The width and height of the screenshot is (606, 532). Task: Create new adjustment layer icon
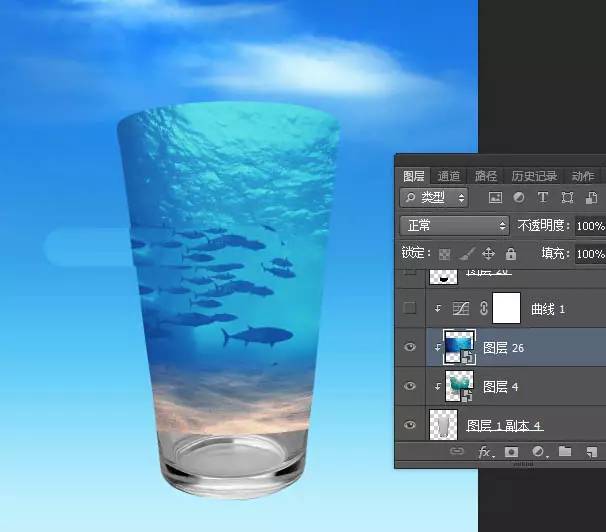[x=539, y=452]
